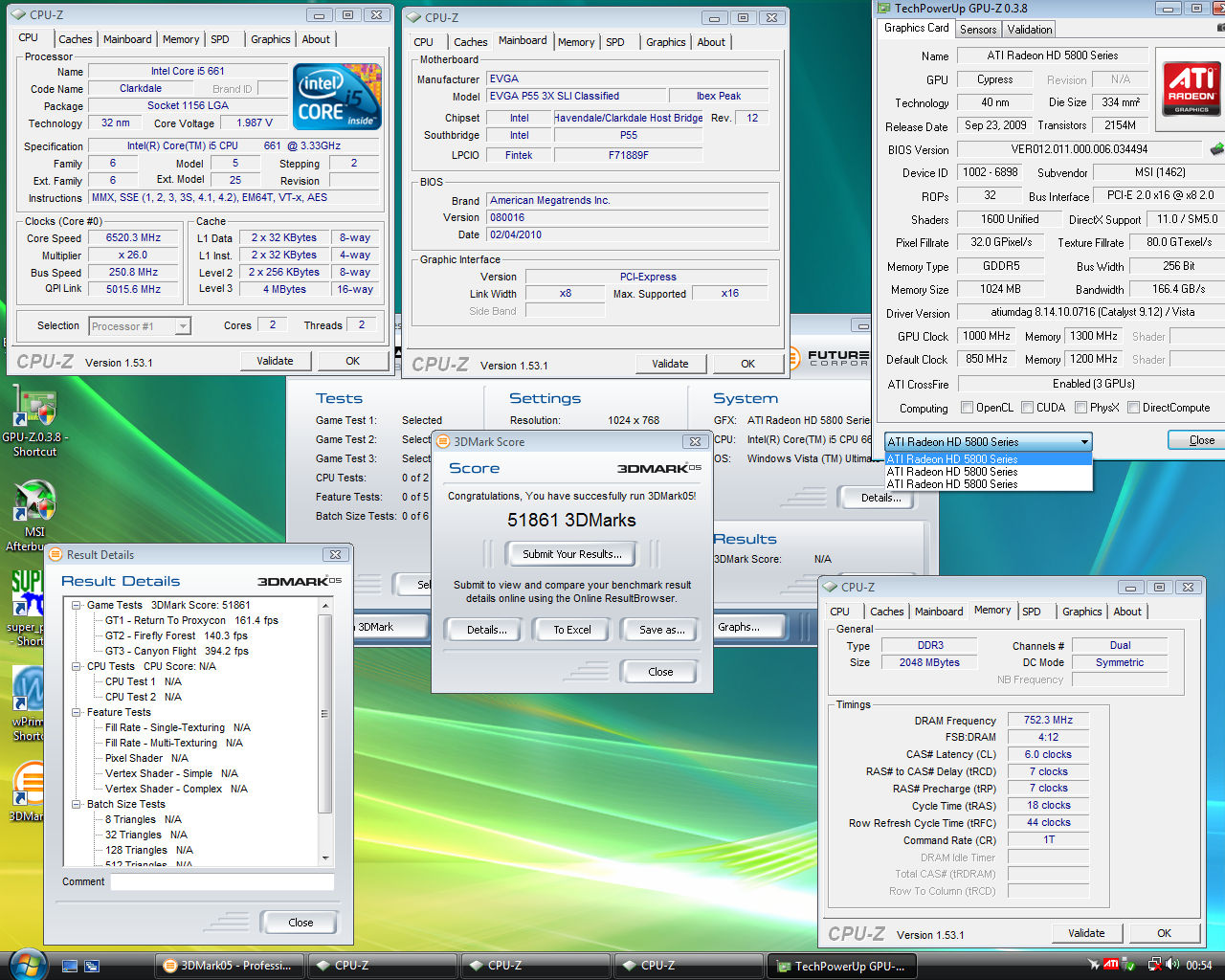This screenshot has height=980, width=1225.
Task: Click the title icon of CPU-Z mainboard window
Action: point(413,17)
